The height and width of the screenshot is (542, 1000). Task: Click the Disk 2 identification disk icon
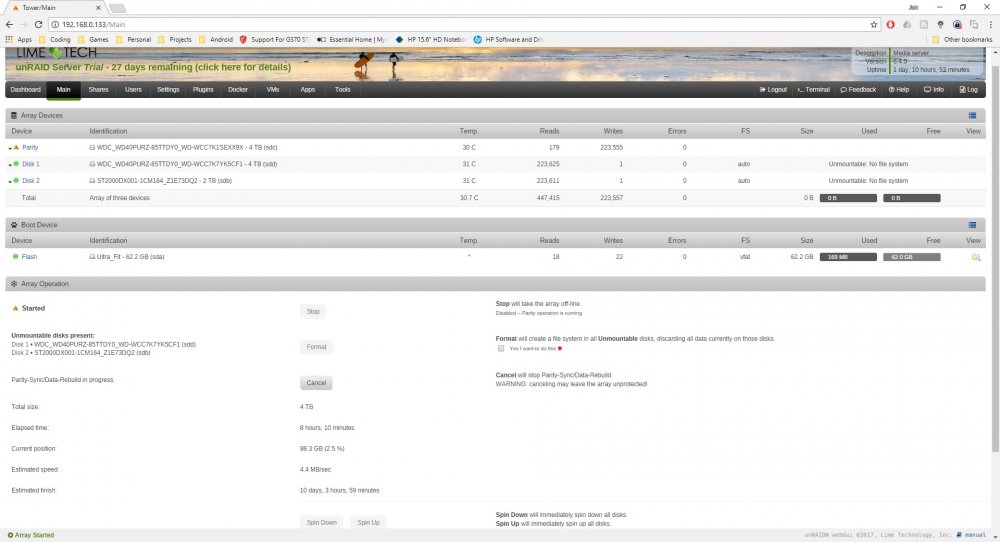pyautogui.click(x=92, y=180)
